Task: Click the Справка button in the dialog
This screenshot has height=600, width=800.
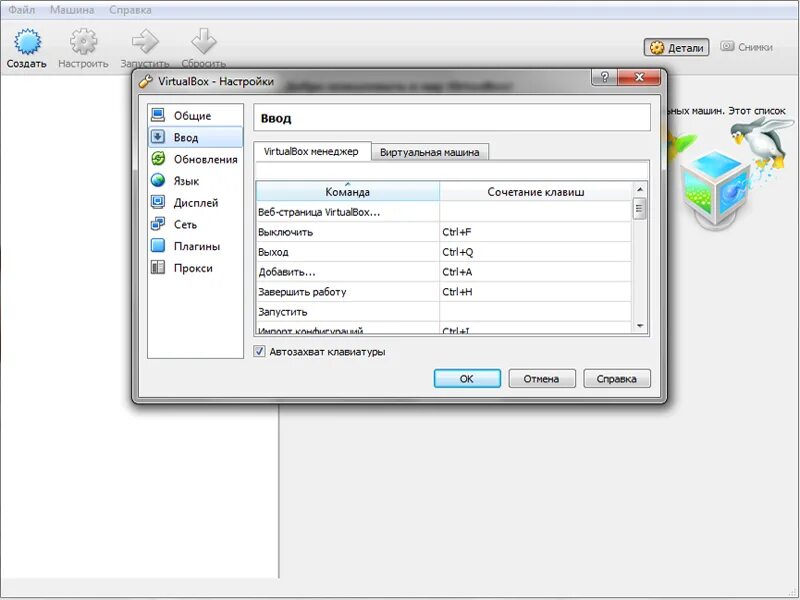Action: click(616, 379)
